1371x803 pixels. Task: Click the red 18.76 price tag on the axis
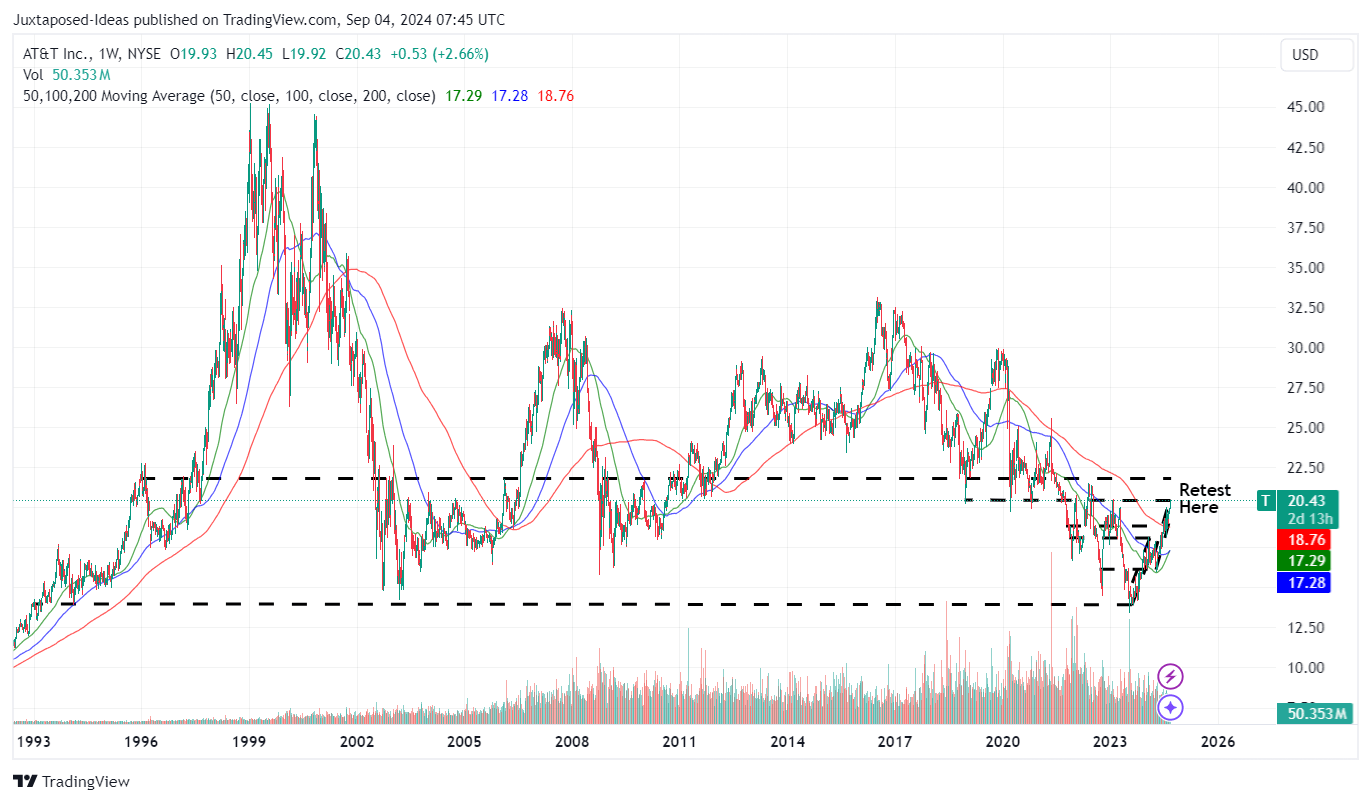click(1303, 539)
